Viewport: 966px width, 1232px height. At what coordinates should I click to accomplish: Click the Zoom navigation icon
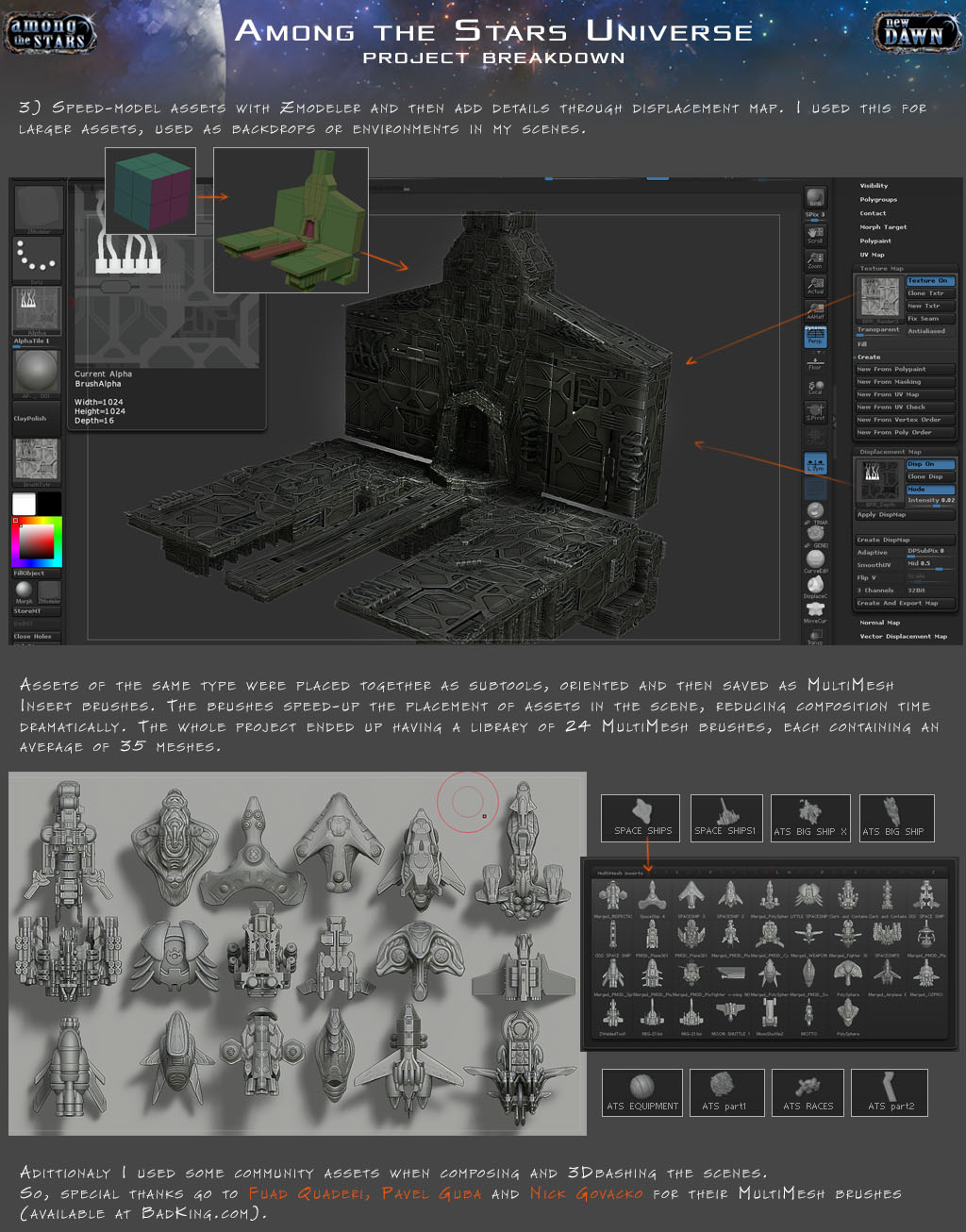click(815, 259)
